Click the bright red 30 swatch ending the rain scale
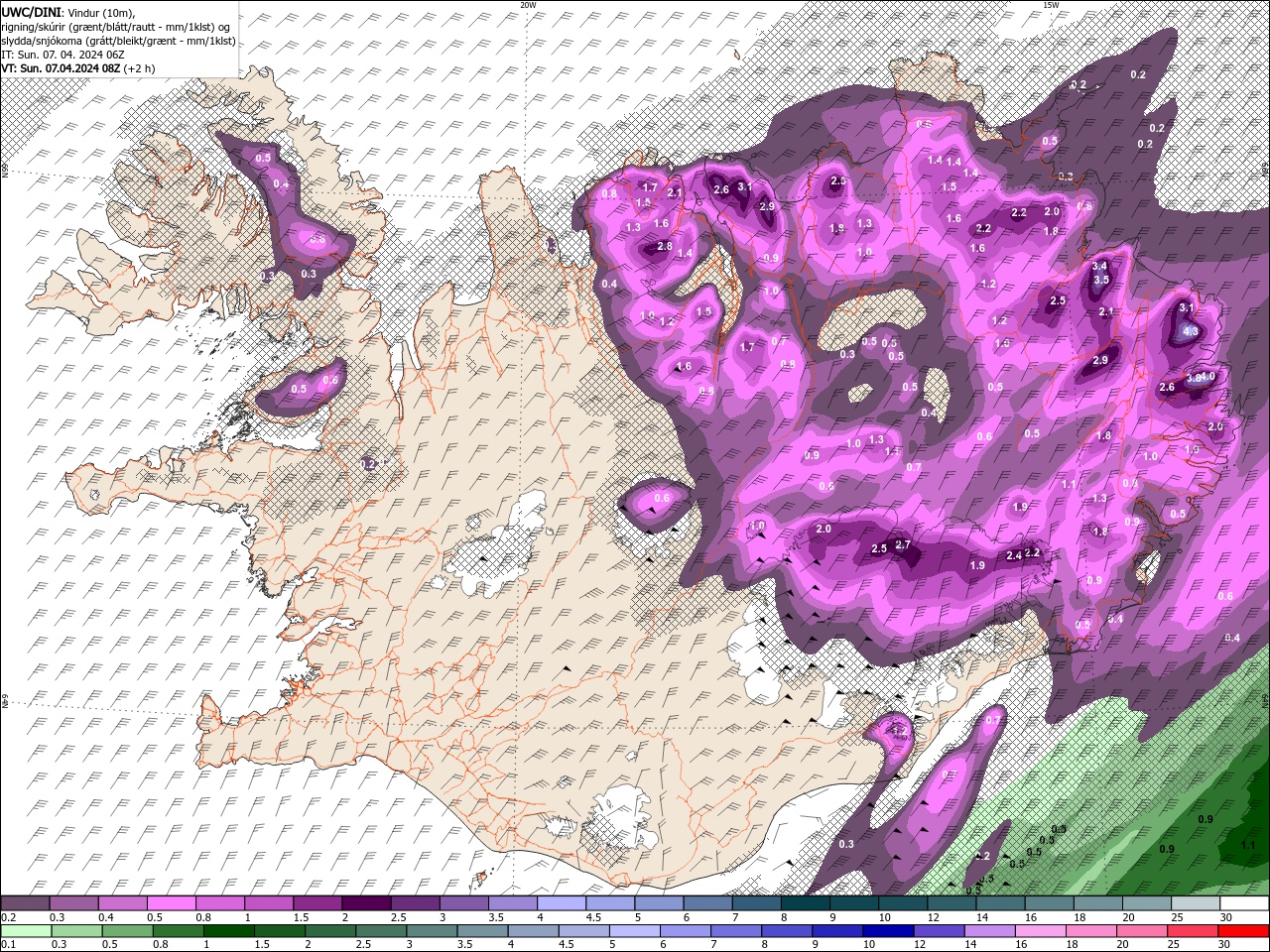Screen dimensions: 1270x952 click(1243, 931)
